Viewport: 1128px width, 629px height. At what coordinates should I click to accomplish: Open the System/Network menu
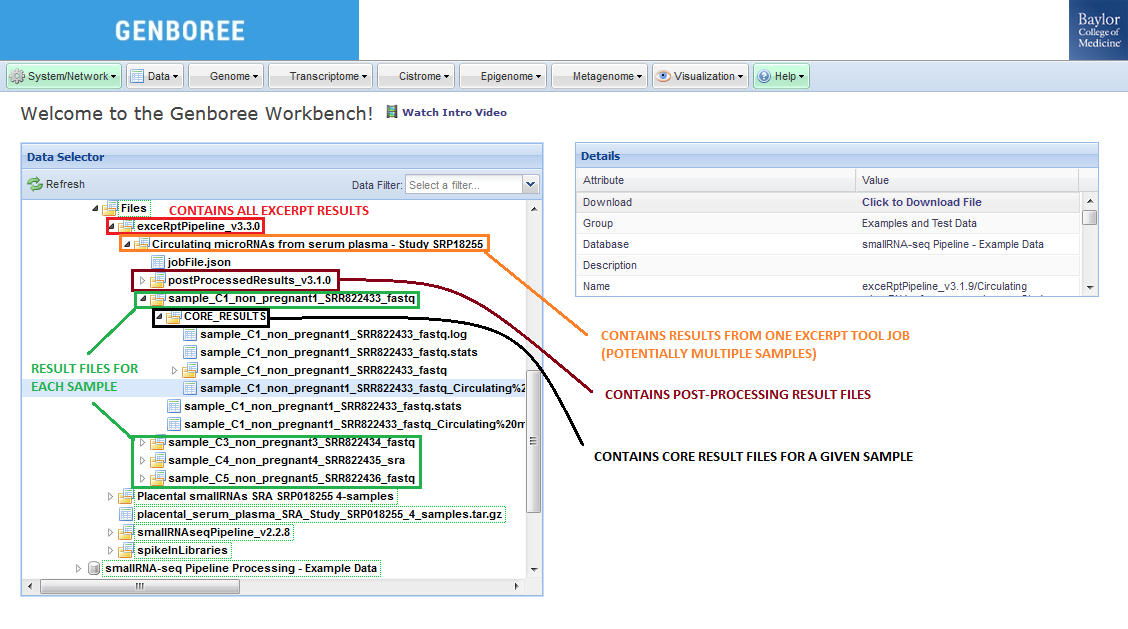click(x=64, y=76)
